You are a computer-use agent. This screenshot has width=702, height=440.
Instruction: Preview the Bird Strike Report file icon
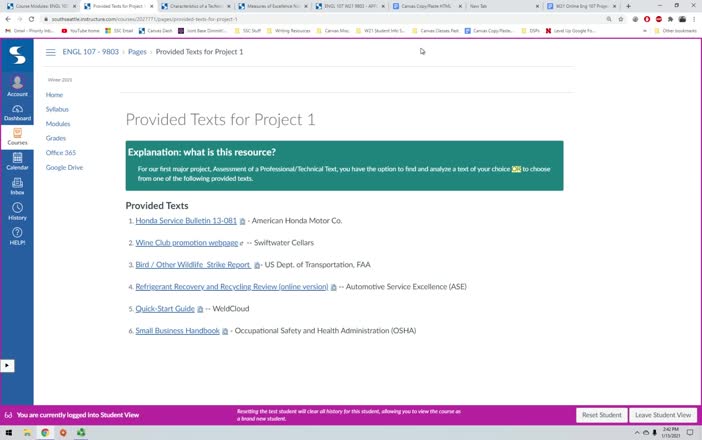coord(257,265)
